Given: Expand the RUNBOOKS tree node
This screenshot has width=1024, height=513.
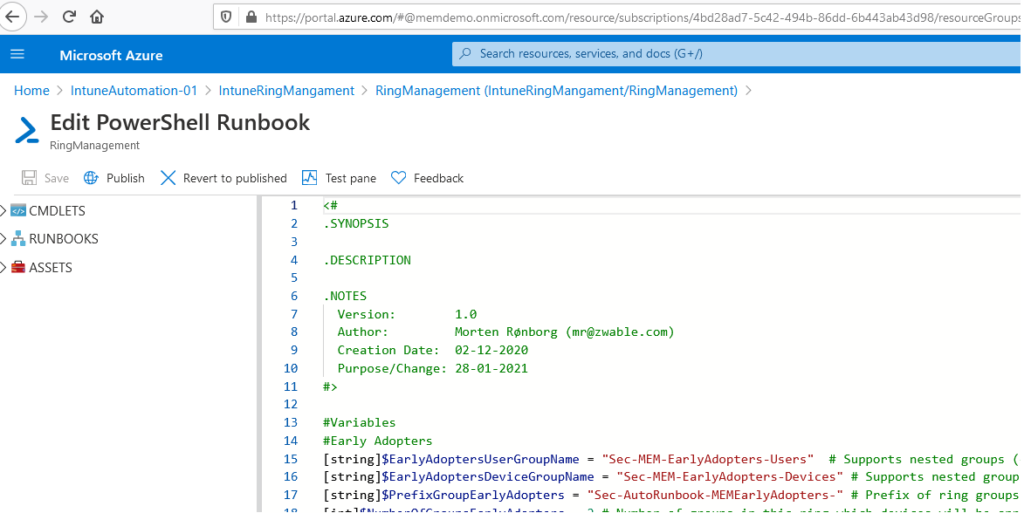Looking at the screenshot, I should (x=3, y=239).
